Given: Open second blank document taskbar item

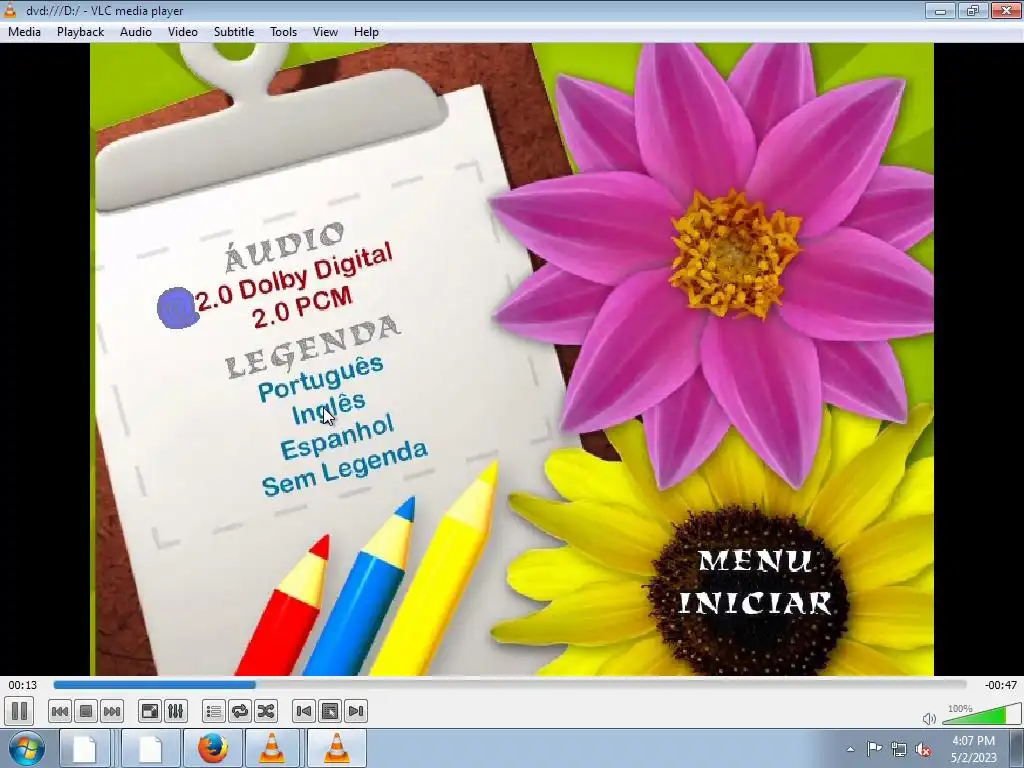Looking at the screenshot, I should (x=150, y=748).
